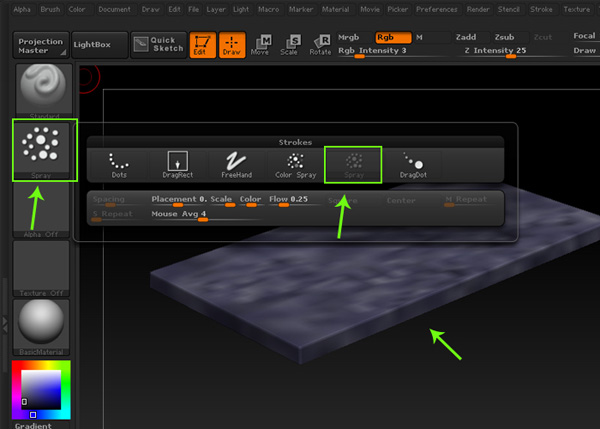
Task: Open LightBox browser
Action: 99,45
